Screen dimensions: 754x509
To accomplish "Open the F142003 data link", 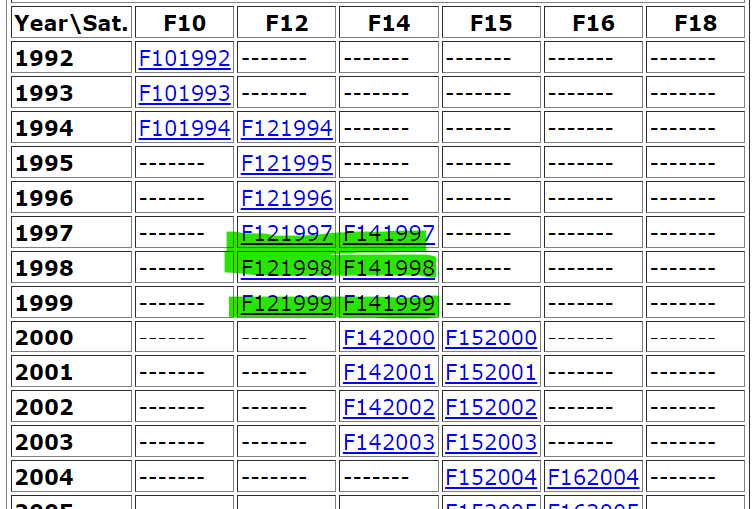I will point(389,442).
